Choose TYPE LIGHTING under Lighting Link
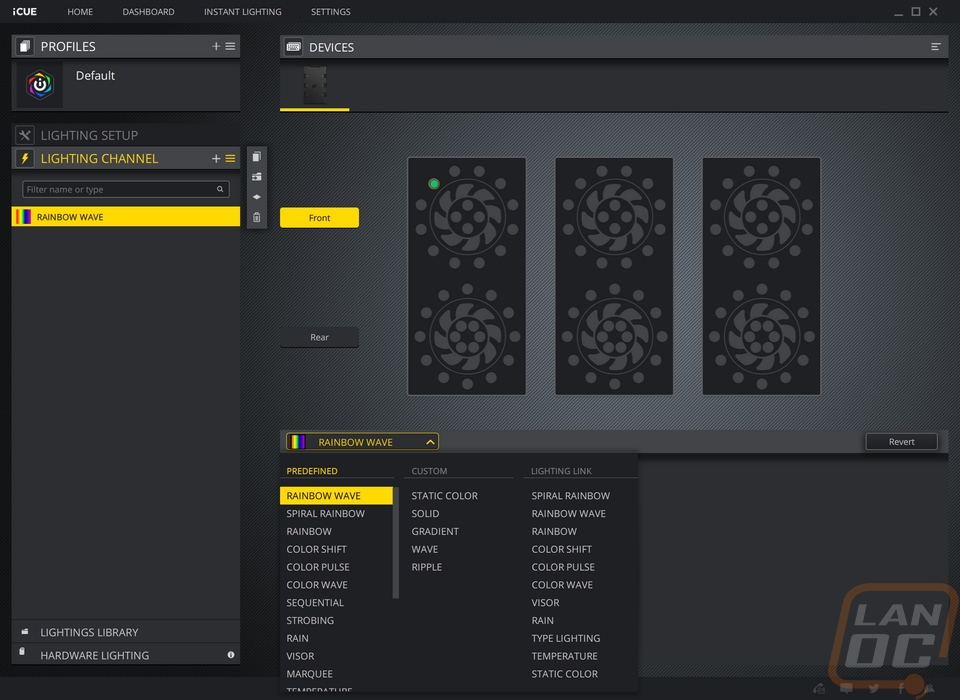This screenshot has width=960, height=700. (566, 638)
